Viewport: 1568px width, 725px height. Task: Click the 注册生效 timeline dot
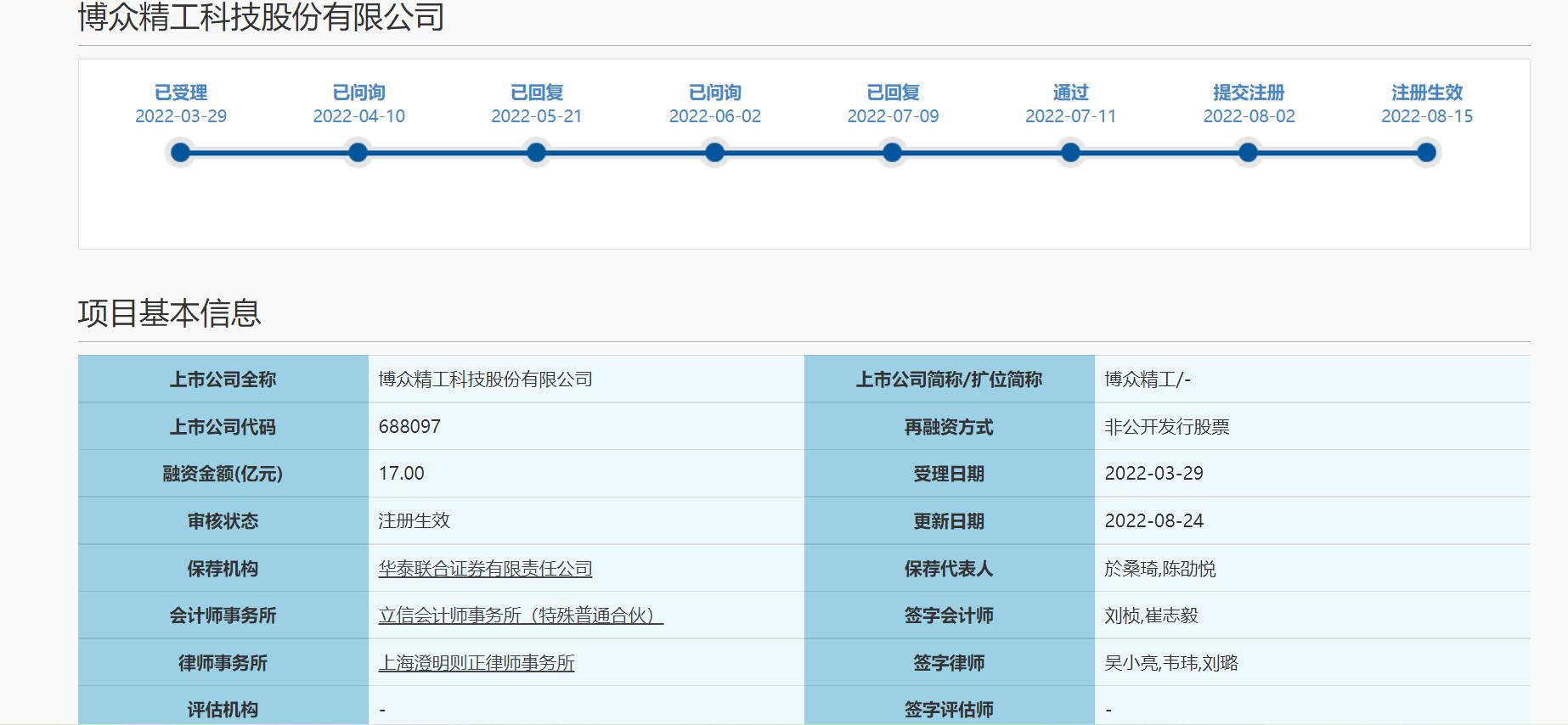click(1426, 153)
